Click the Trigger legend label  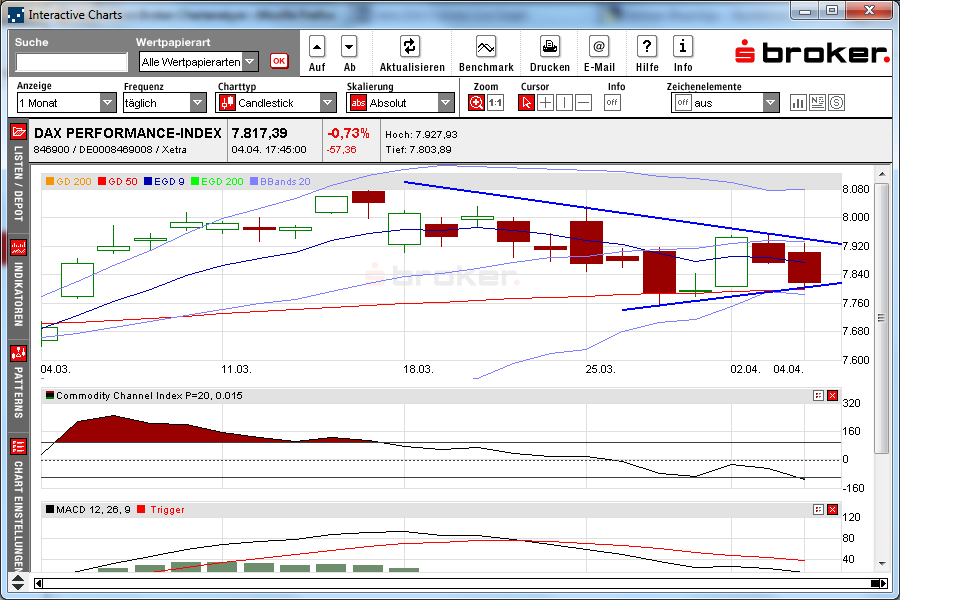(x=167, y=509)
